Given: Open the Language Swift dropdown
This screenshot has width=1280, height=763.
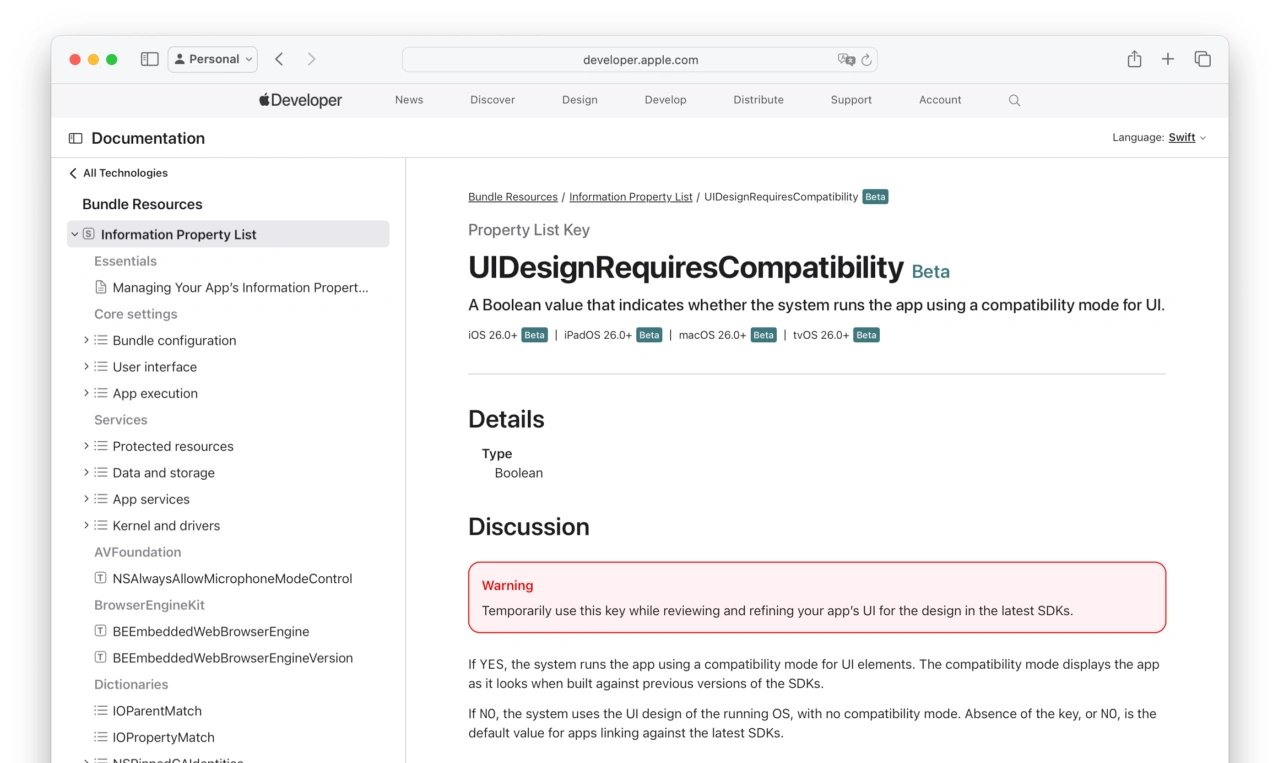Looking at the screenshot, I should 1187,138.
